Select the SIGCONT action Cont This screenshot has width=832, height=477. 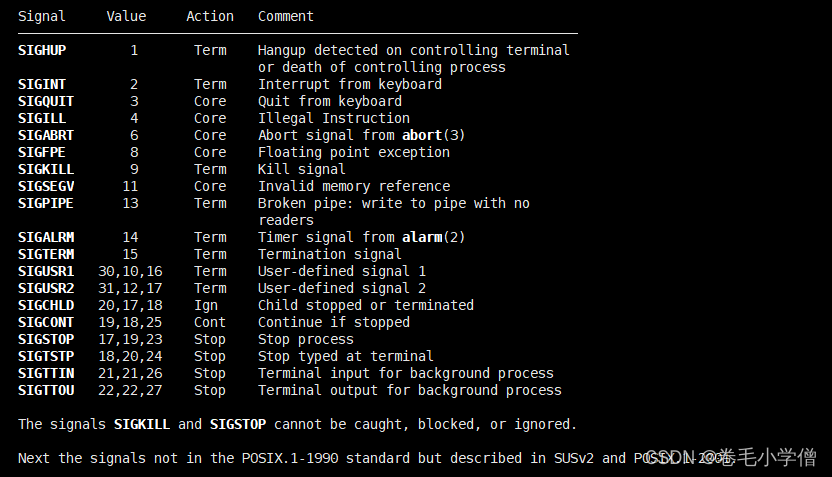[x=210, y=323]
